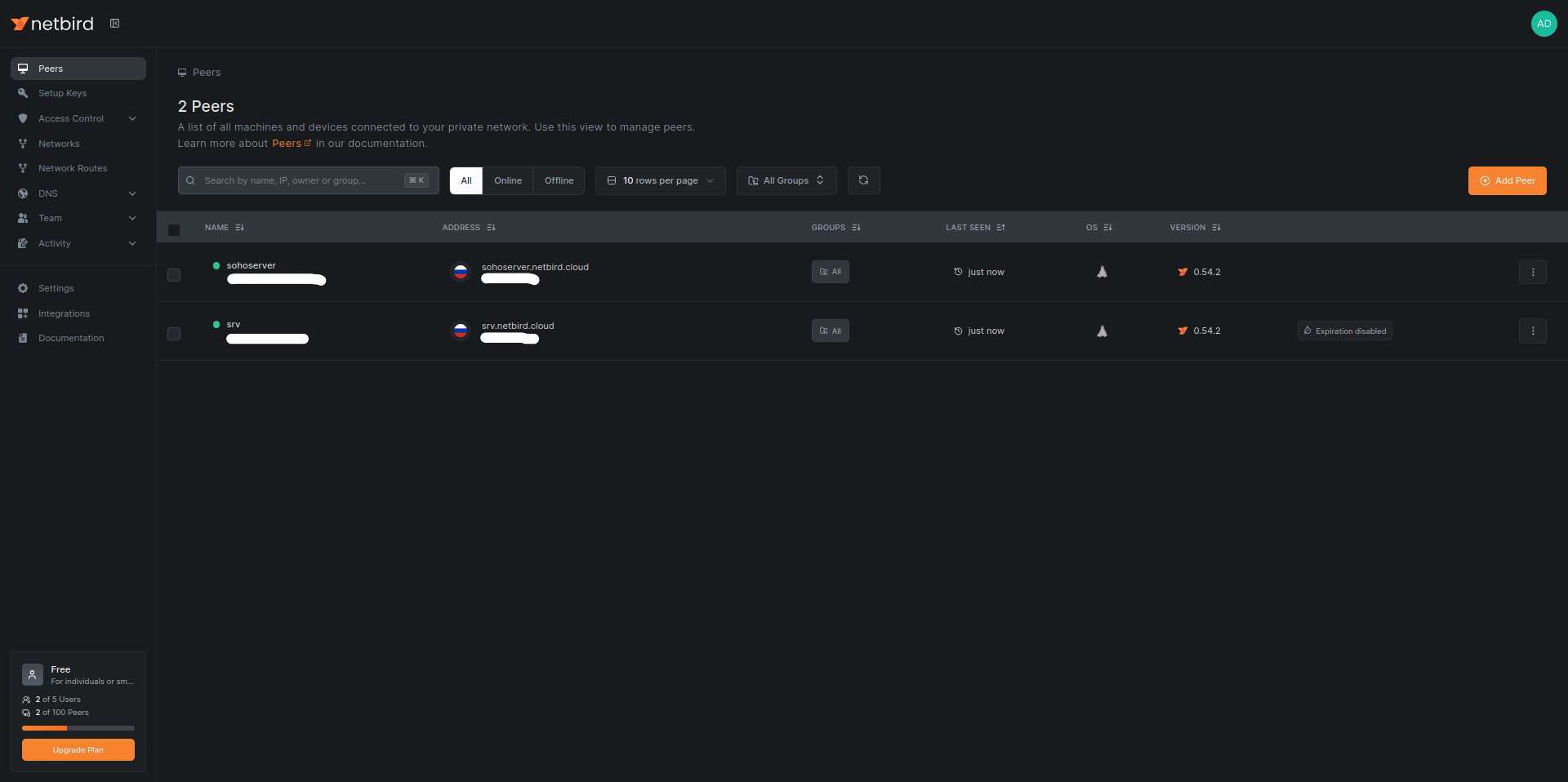Click the peer usage progress bar
This screenshot has width=1568, height=782.
78,728
